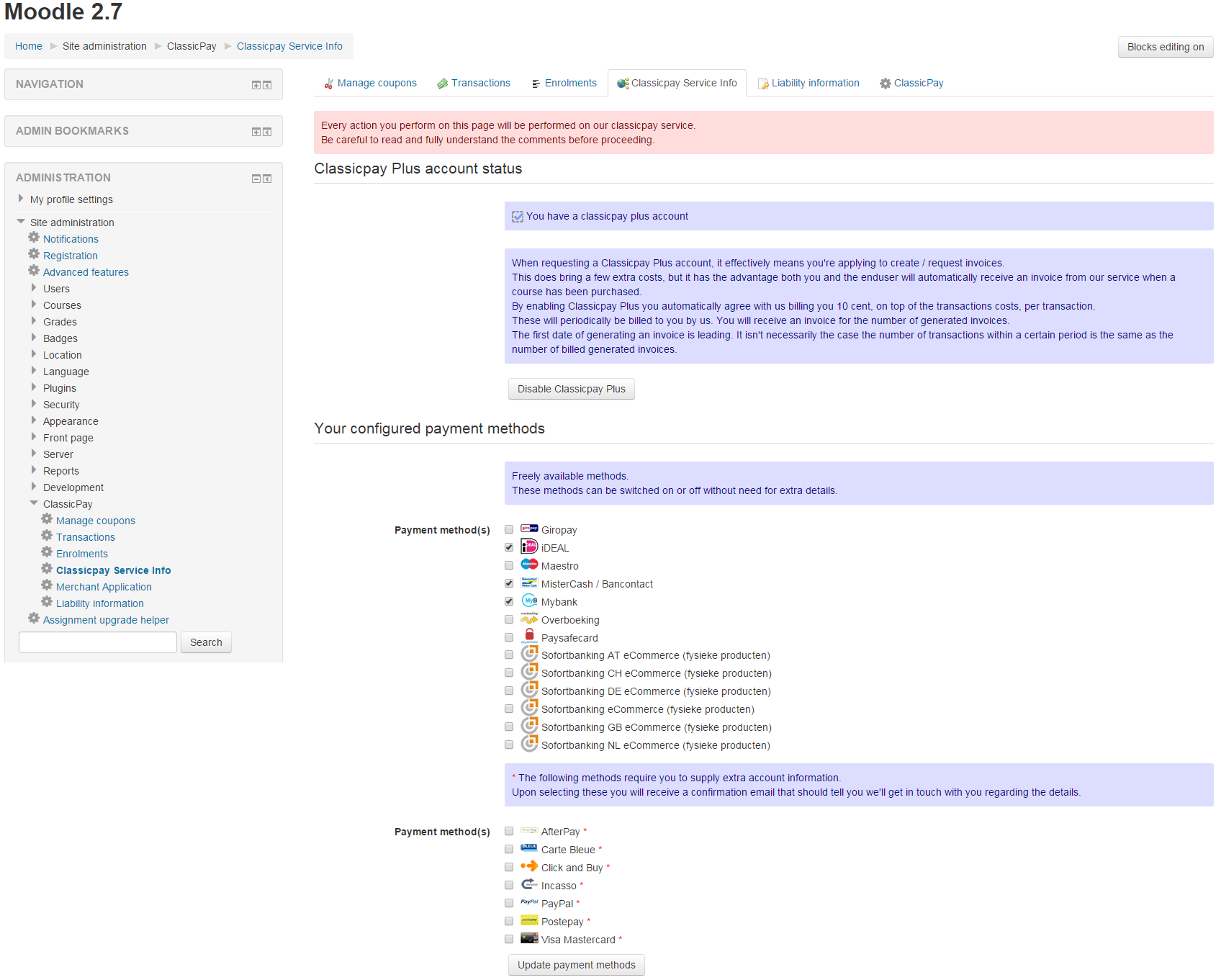Click the Overboeking logo icon

coord(529,619)
